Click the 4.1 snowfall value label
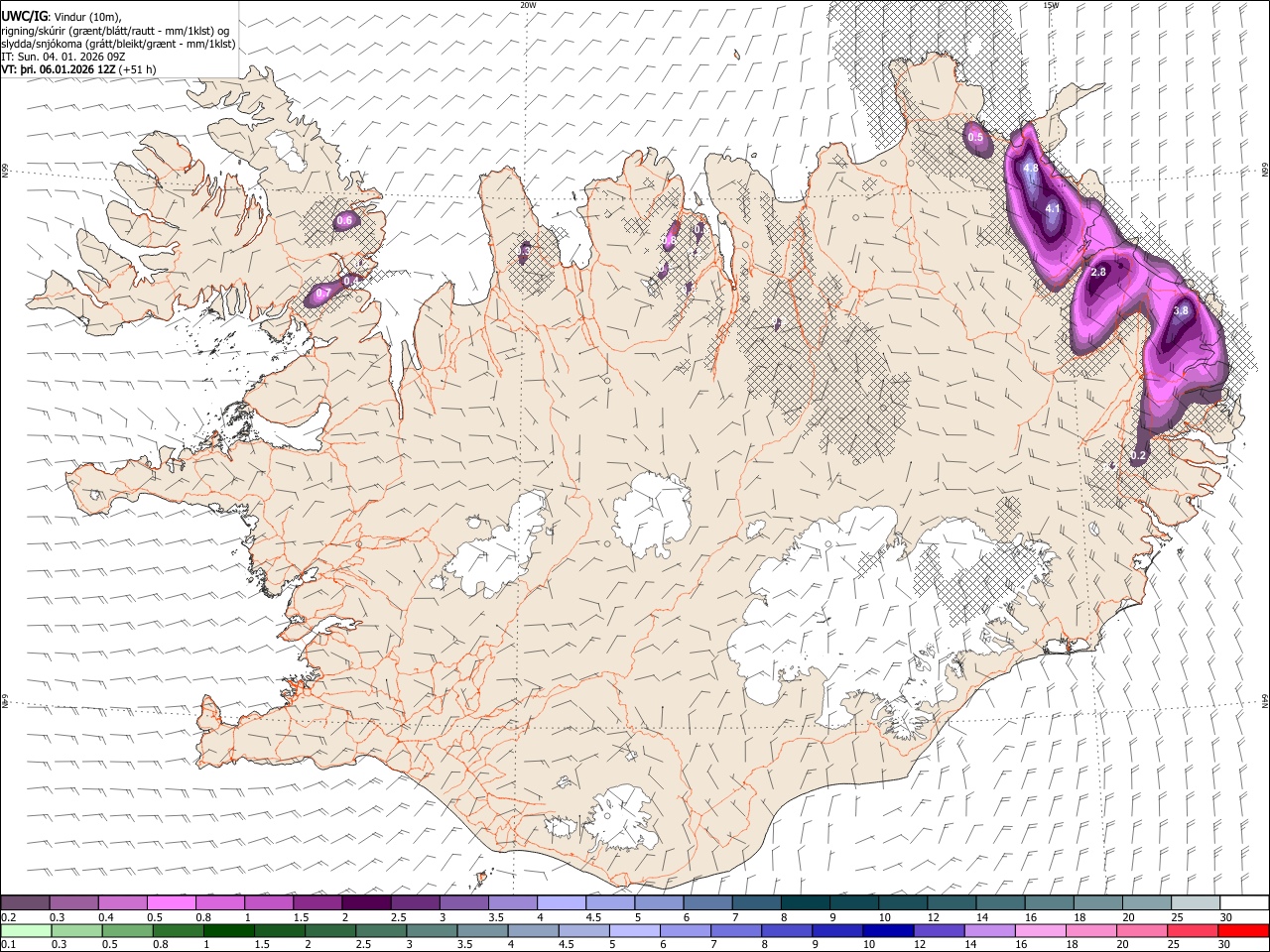 point(1053,209)
